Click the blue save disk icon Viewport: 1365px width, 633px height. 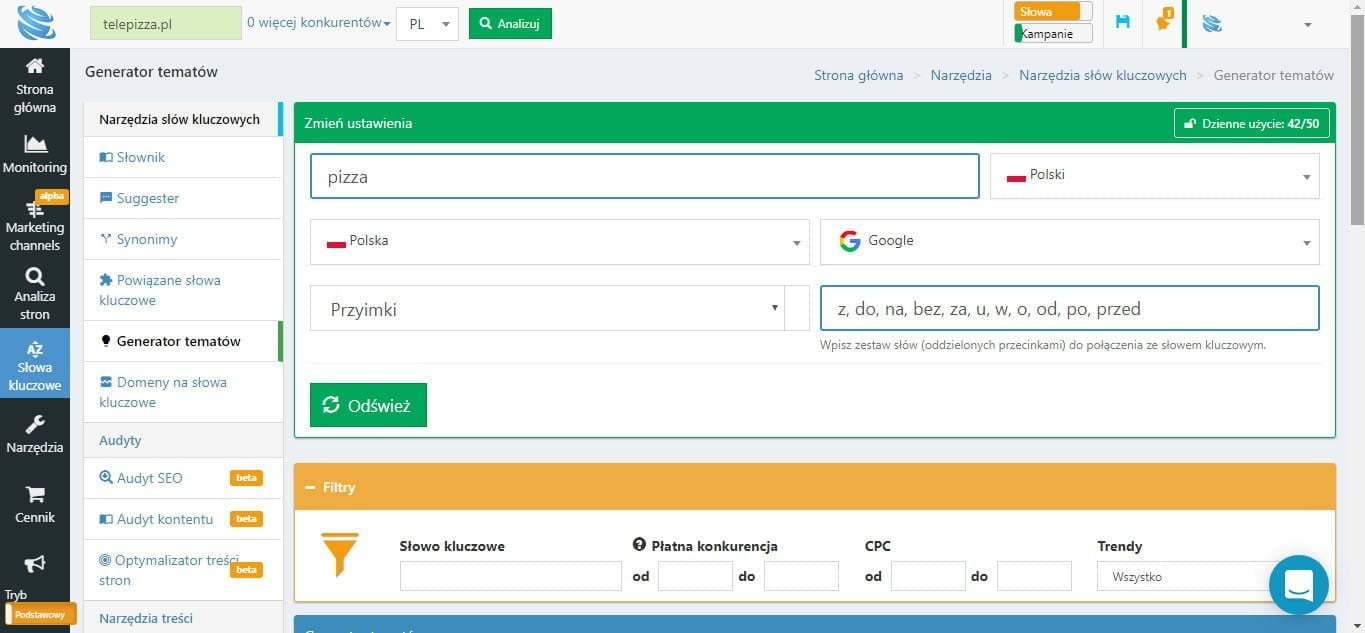(x=1122, y=22)
